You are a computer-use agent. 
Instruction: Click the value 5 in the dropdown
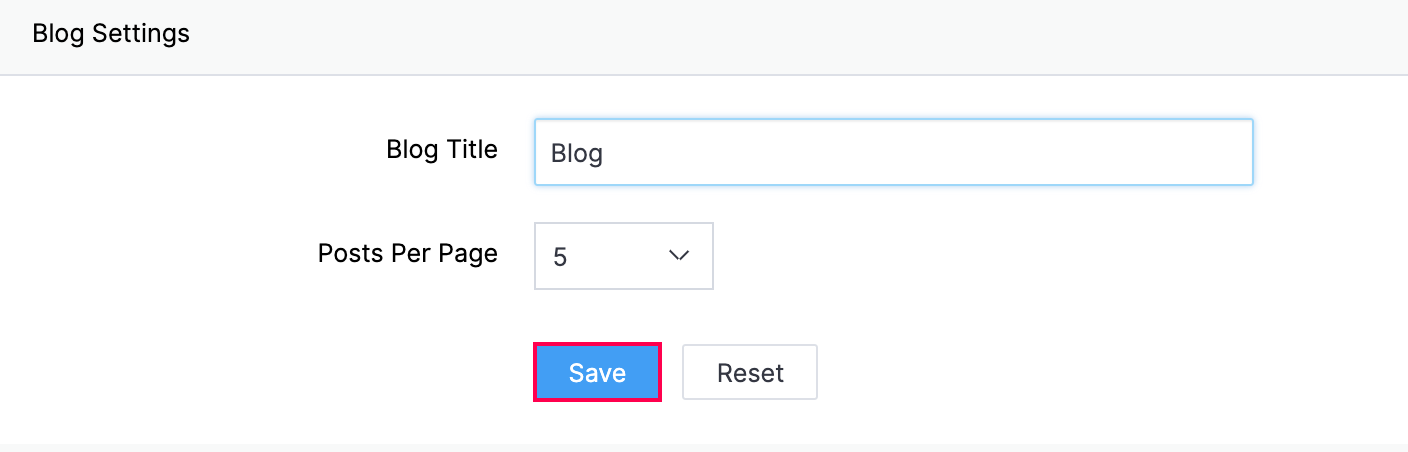(560, 257)
